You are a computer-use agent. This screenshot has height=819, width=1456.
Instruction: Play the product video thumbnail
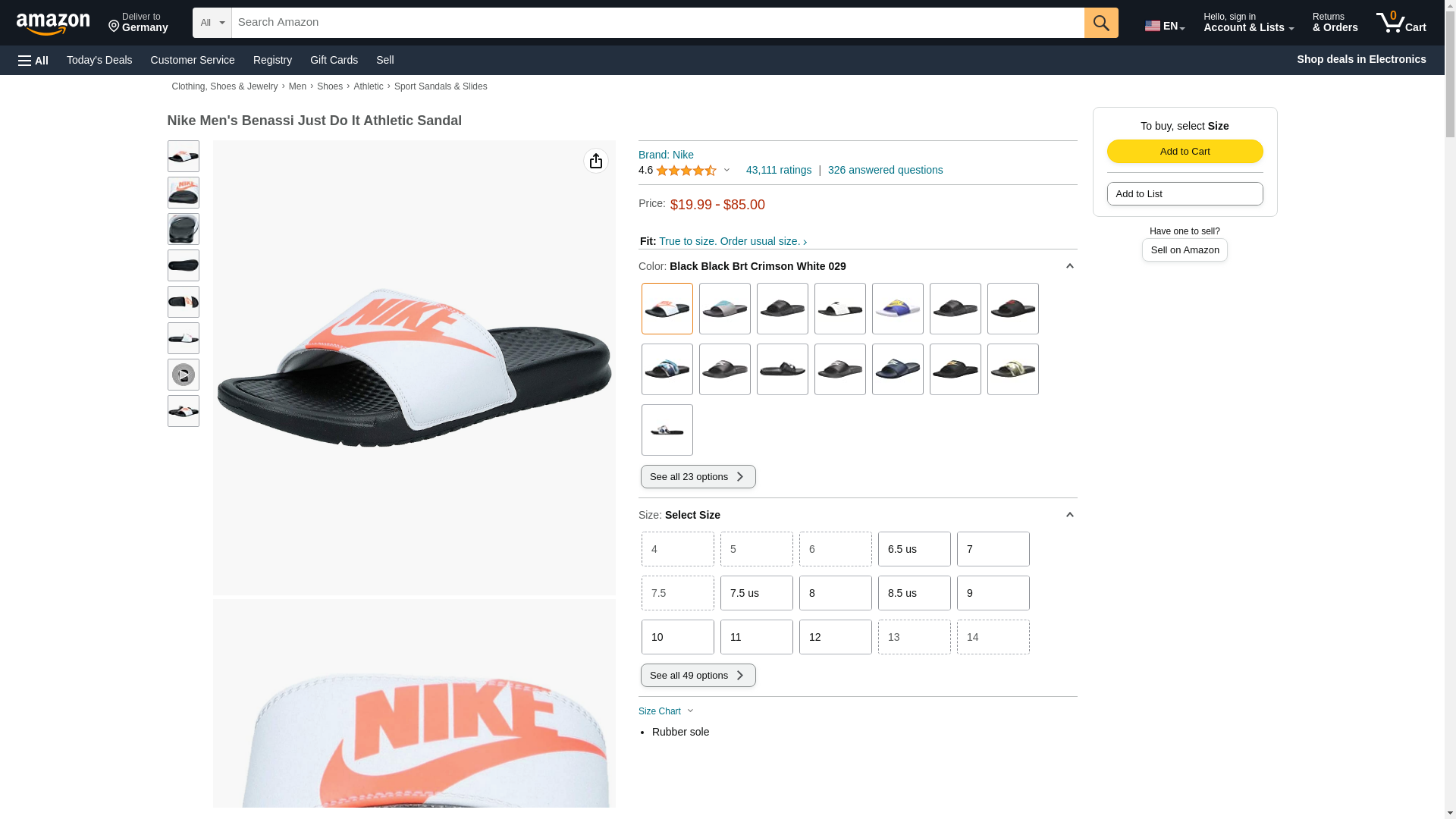pyautogui.click(x=183, y=375)
